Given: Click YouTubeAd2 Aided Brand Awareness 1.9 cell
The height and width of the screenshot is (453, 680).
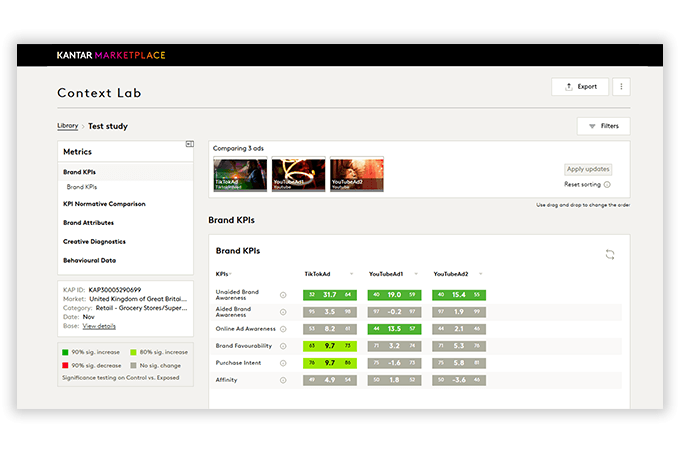Looking at the screenshot, I should click(x=459, y=312).
